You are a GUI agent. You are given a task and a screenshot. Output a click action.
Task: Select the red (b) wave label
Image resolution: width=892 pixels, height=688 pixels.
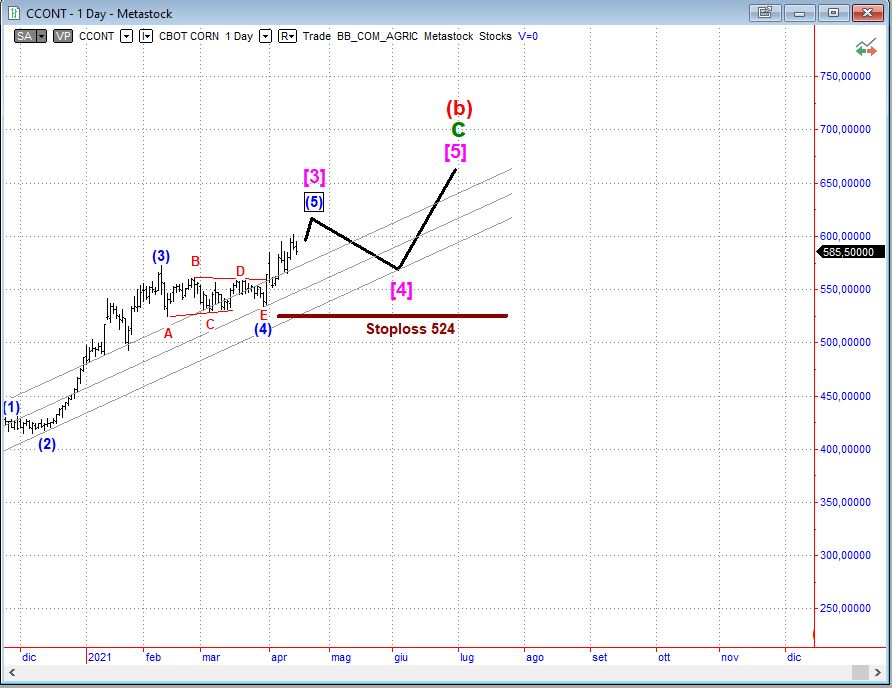coord(459,108)
